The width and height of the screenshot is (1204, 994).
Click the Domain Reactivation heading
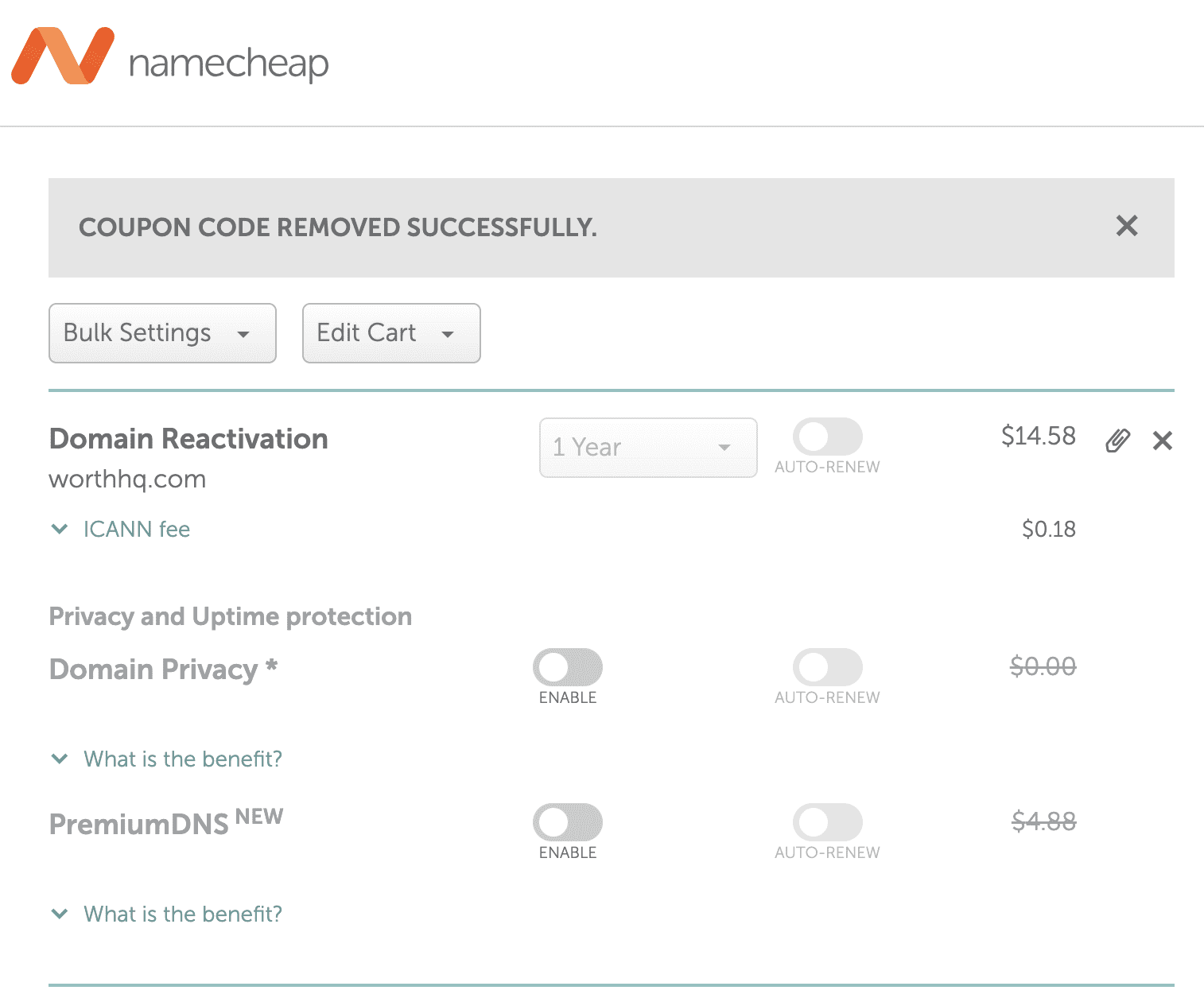[x=188, y=439]
